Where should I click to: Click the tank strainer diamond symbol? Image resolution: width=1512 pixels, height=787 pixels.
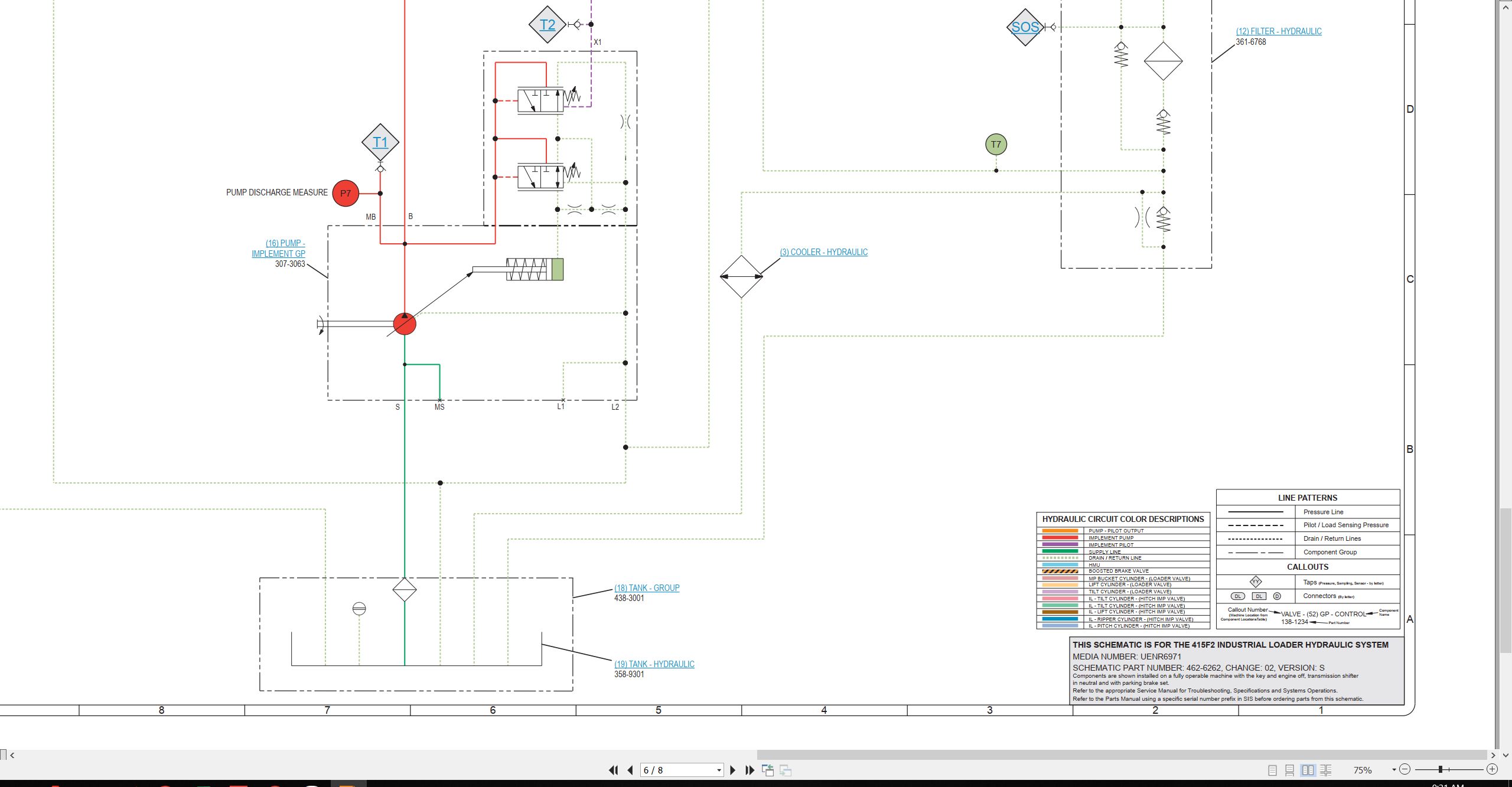click(x=405, y=589)
